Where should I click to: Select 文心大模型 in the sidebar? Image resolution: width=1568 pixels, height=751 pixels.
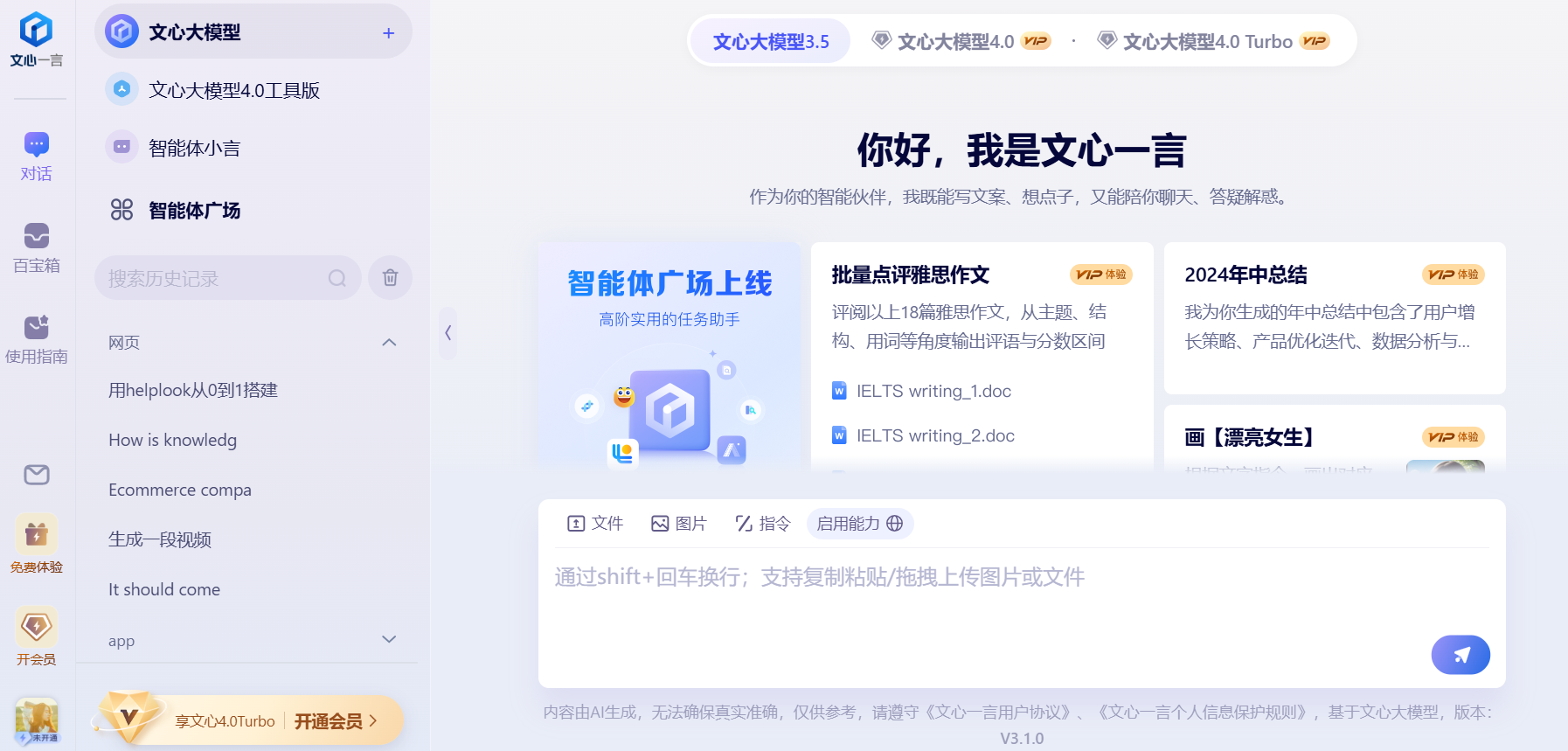(x=253, y=32)
